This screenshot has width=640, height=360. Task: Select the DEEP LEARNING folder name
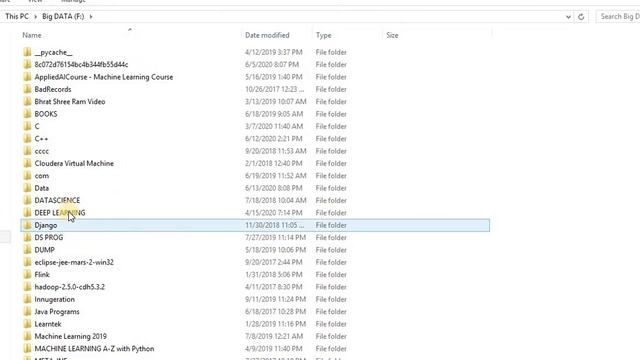pos(60,213)
